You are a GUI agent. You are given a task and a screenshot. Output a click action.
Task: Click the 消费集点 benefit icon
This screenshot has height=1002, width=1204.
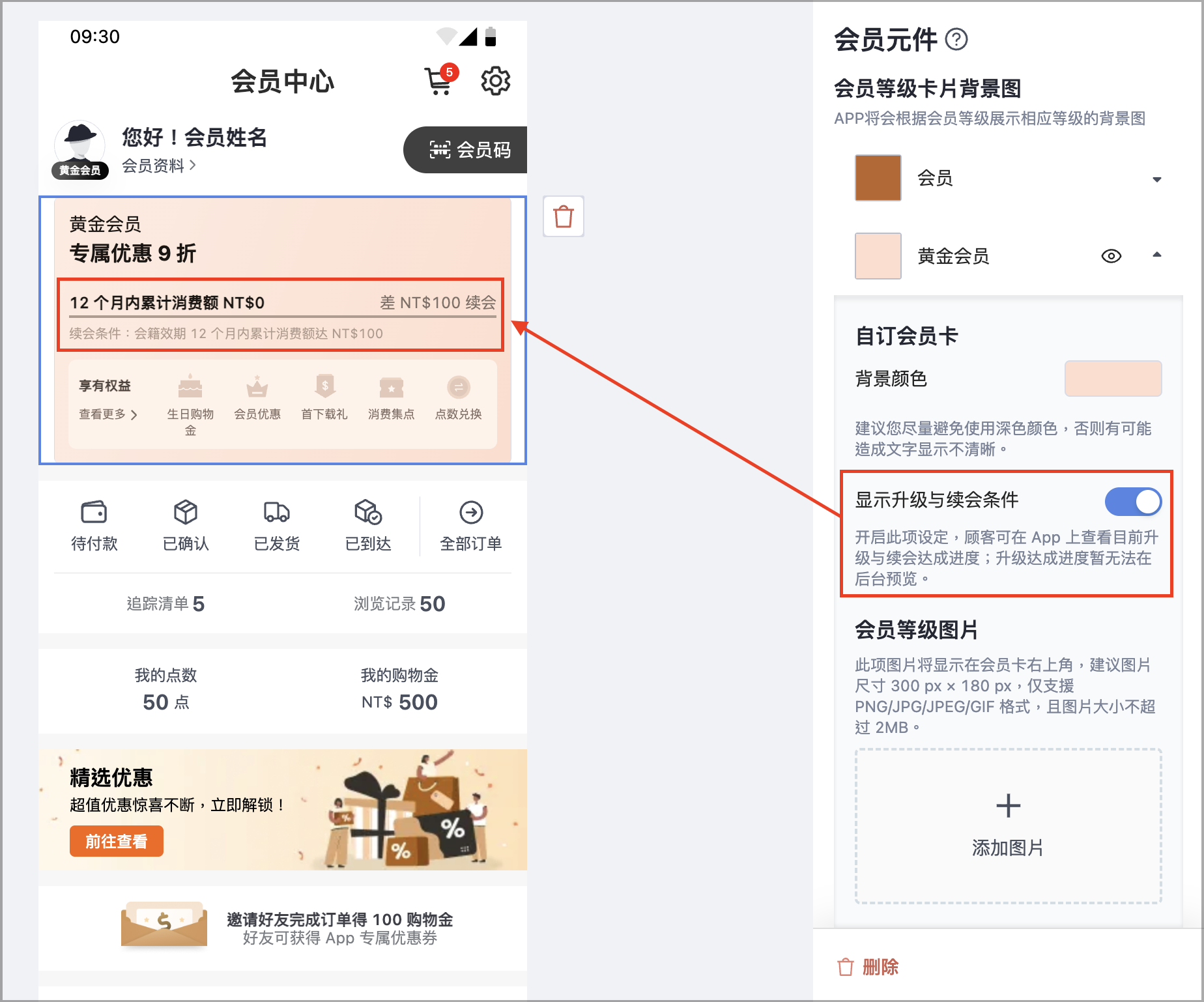pos(392,388)
